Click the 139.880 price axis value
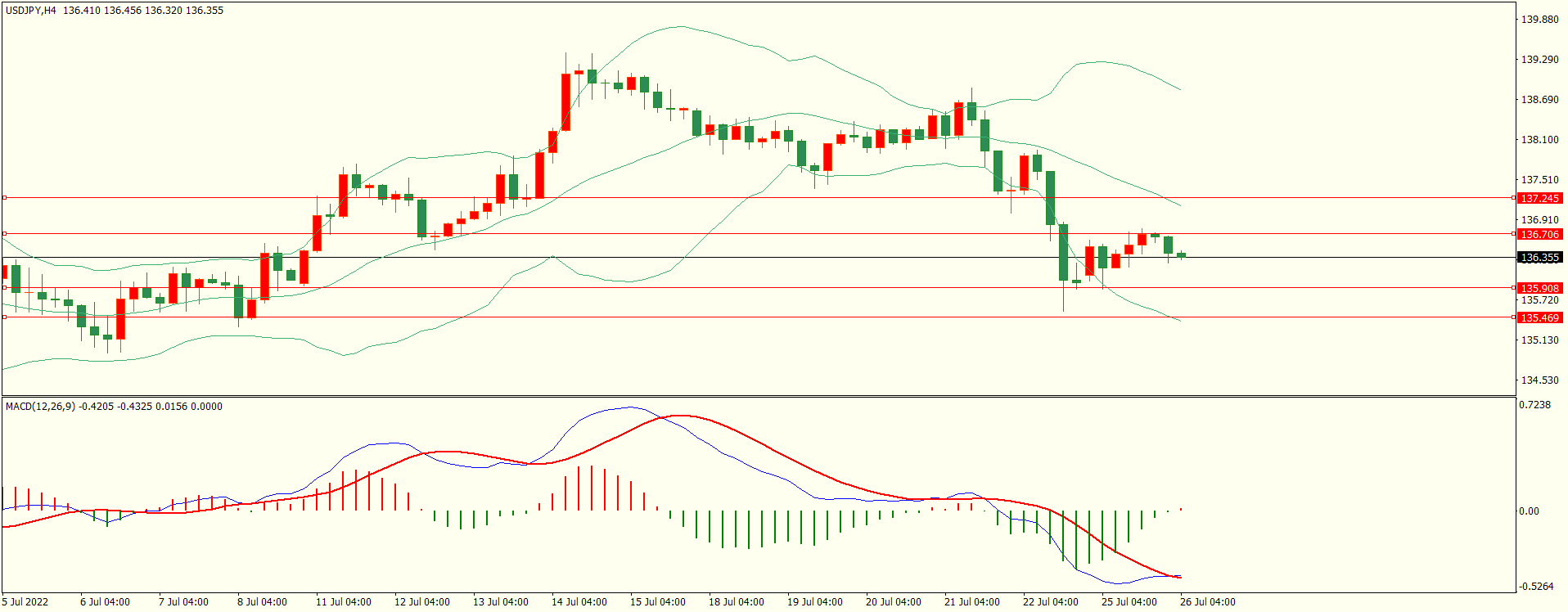Image resolution: width=1568 pixels, height=612 pixels. pyautogui.click(x=1539, y=20)
